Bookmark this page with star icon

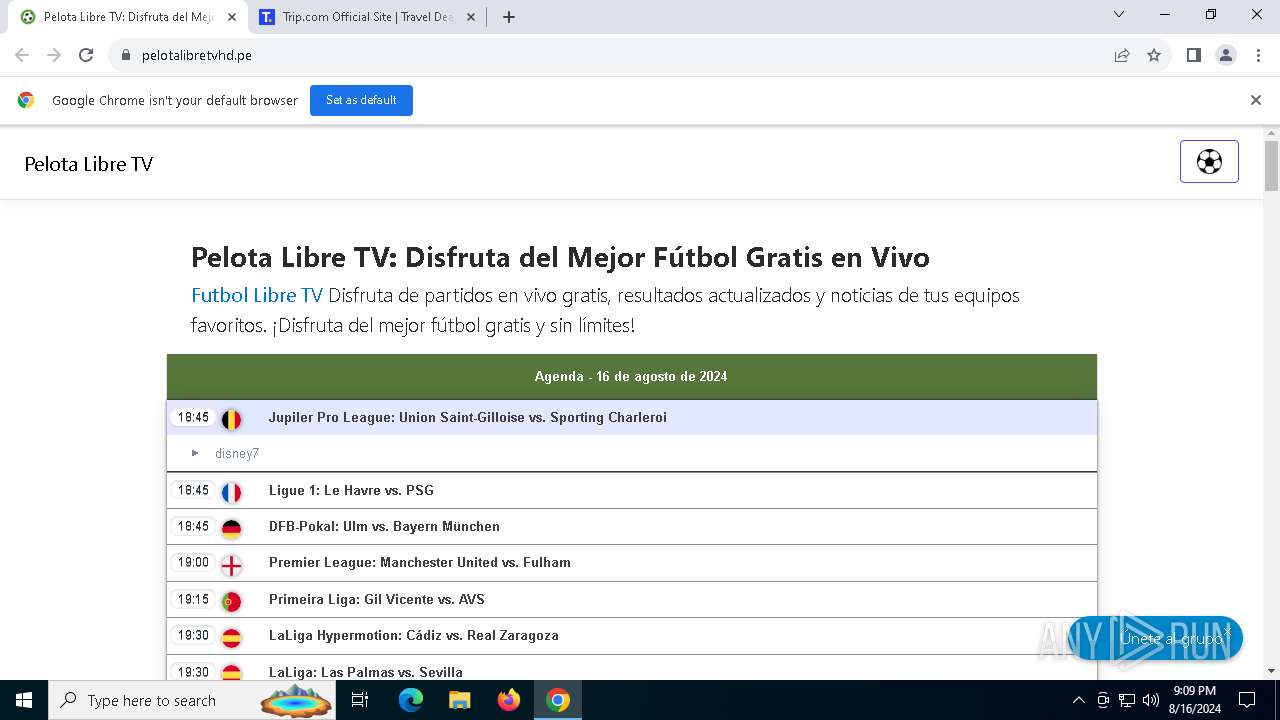point(1154,55)
